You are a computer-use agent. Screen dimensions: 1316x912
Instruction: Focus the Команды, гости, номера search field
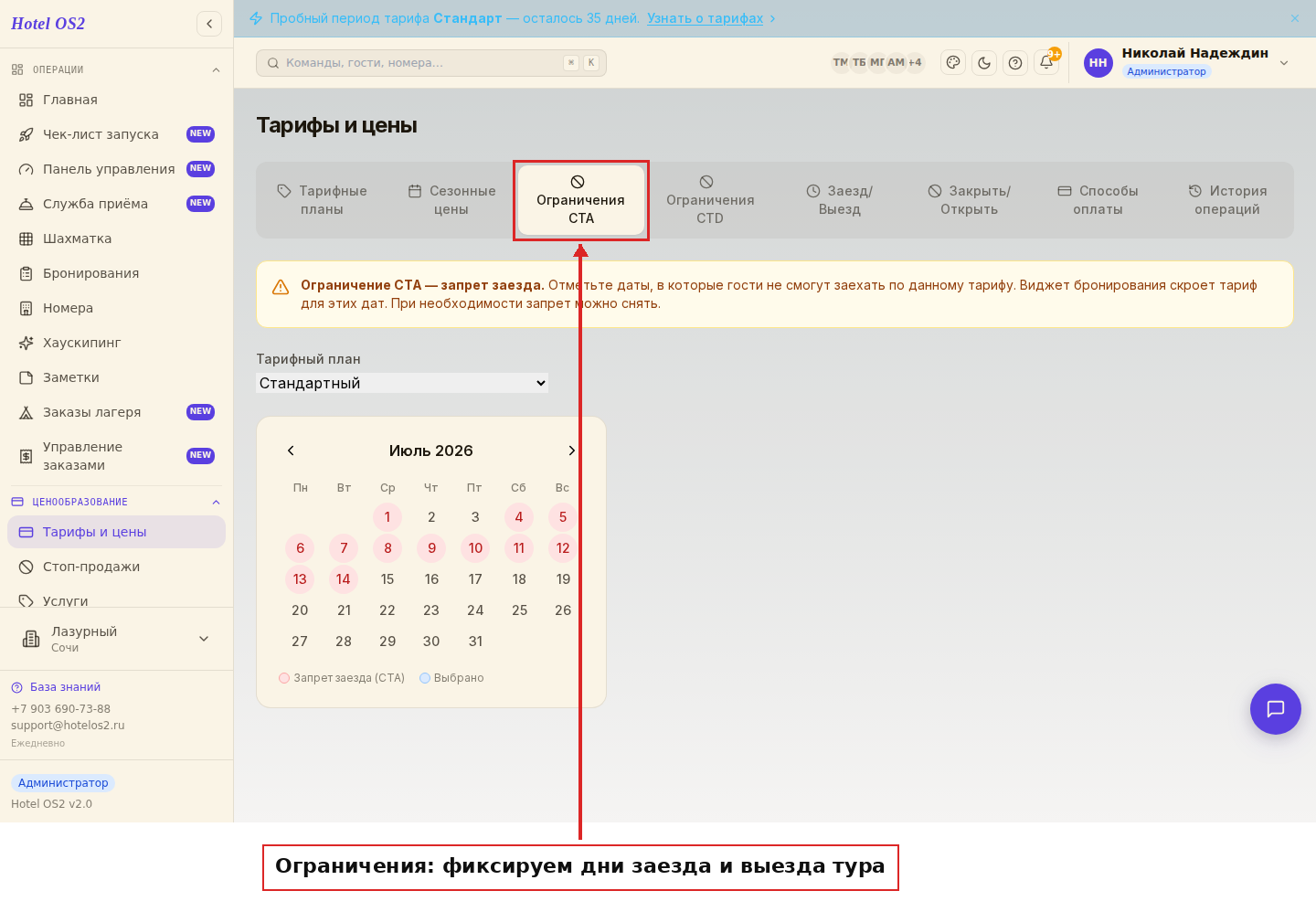pos(431,63)
